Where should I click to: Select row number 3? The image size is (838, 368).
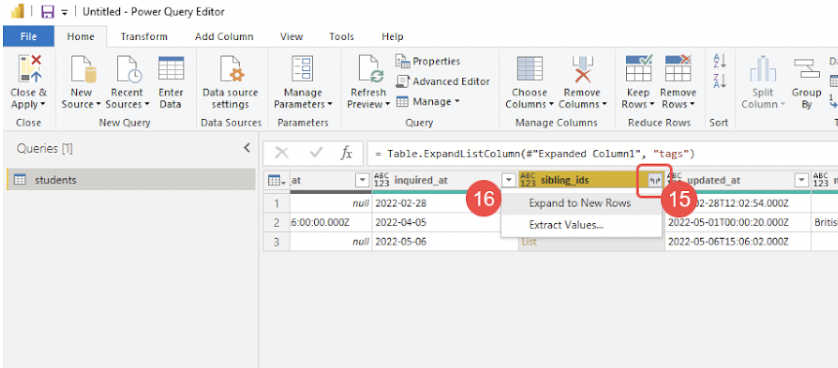pyautogui.click(x=276, y=242)
